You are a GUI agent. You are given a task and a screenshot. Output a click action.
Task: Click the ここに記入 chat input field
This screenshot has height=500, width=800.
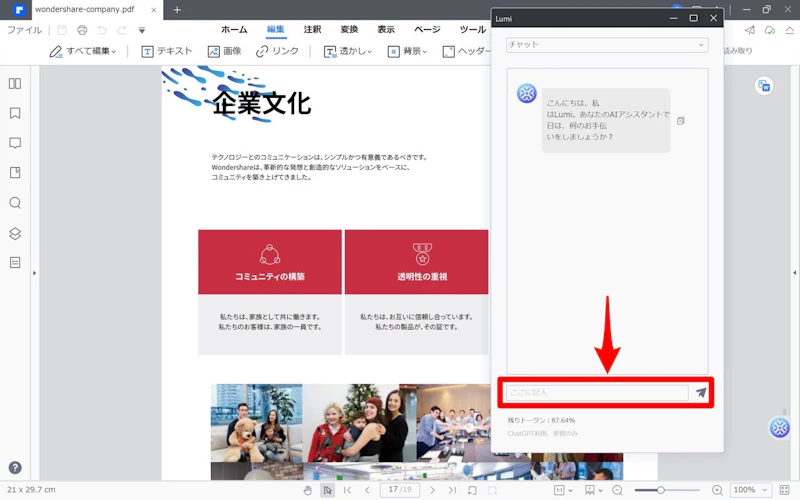click(597, 392)
